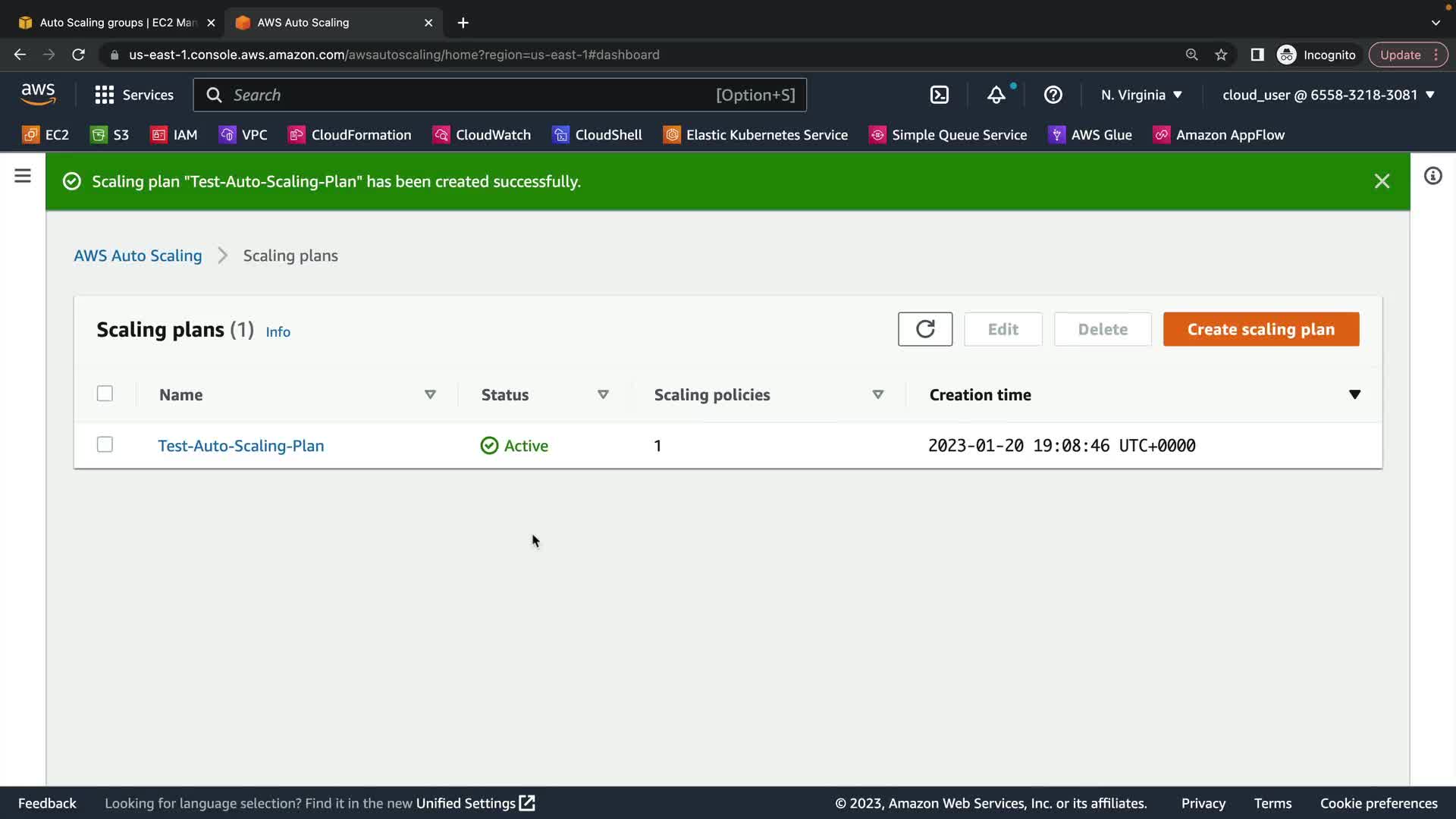This screenshot has height=819, width=1456.
Task: Click Create scaling plan button
Action: pyautogui.click(x=1260, y=329)
